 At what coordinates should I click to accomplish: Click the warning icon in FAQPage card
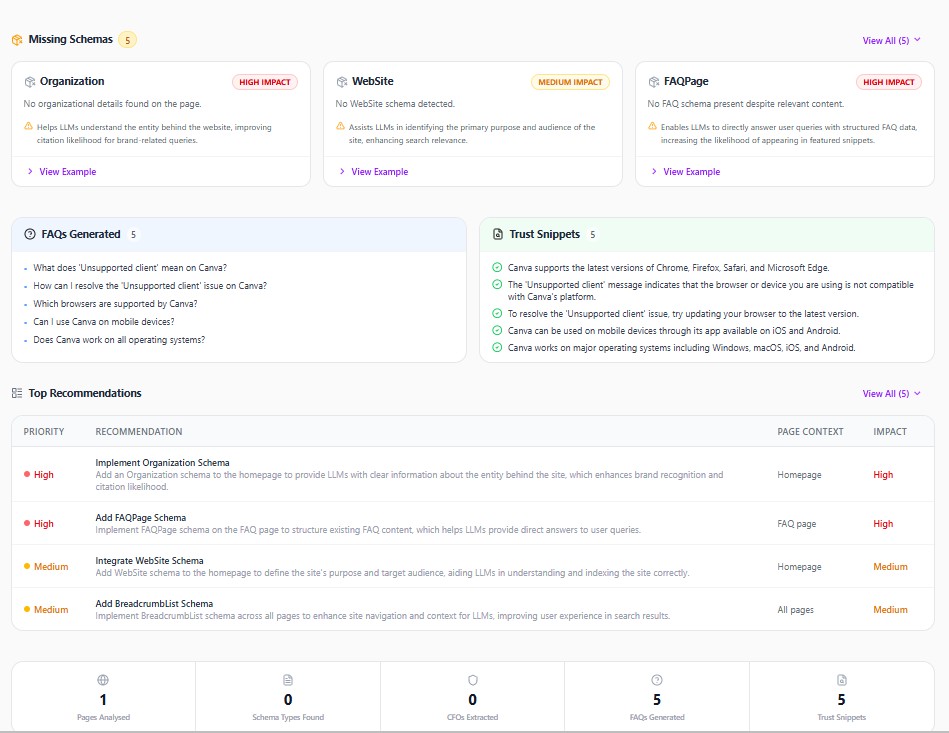pyautogui.click(x=652, y=127)
